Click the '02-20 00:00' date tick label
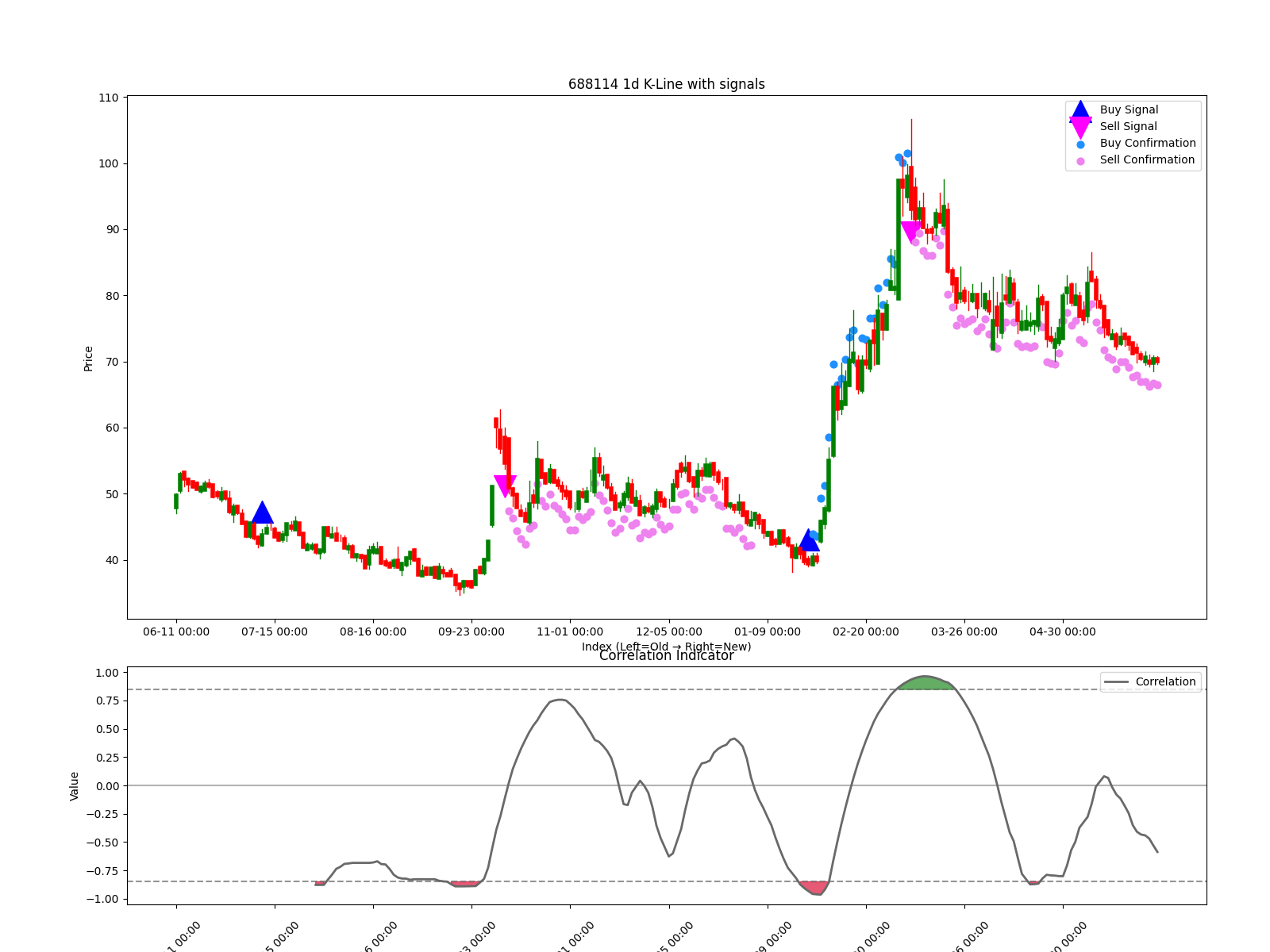The width and height of the screenshot is (1270, 952). point(866,632)
